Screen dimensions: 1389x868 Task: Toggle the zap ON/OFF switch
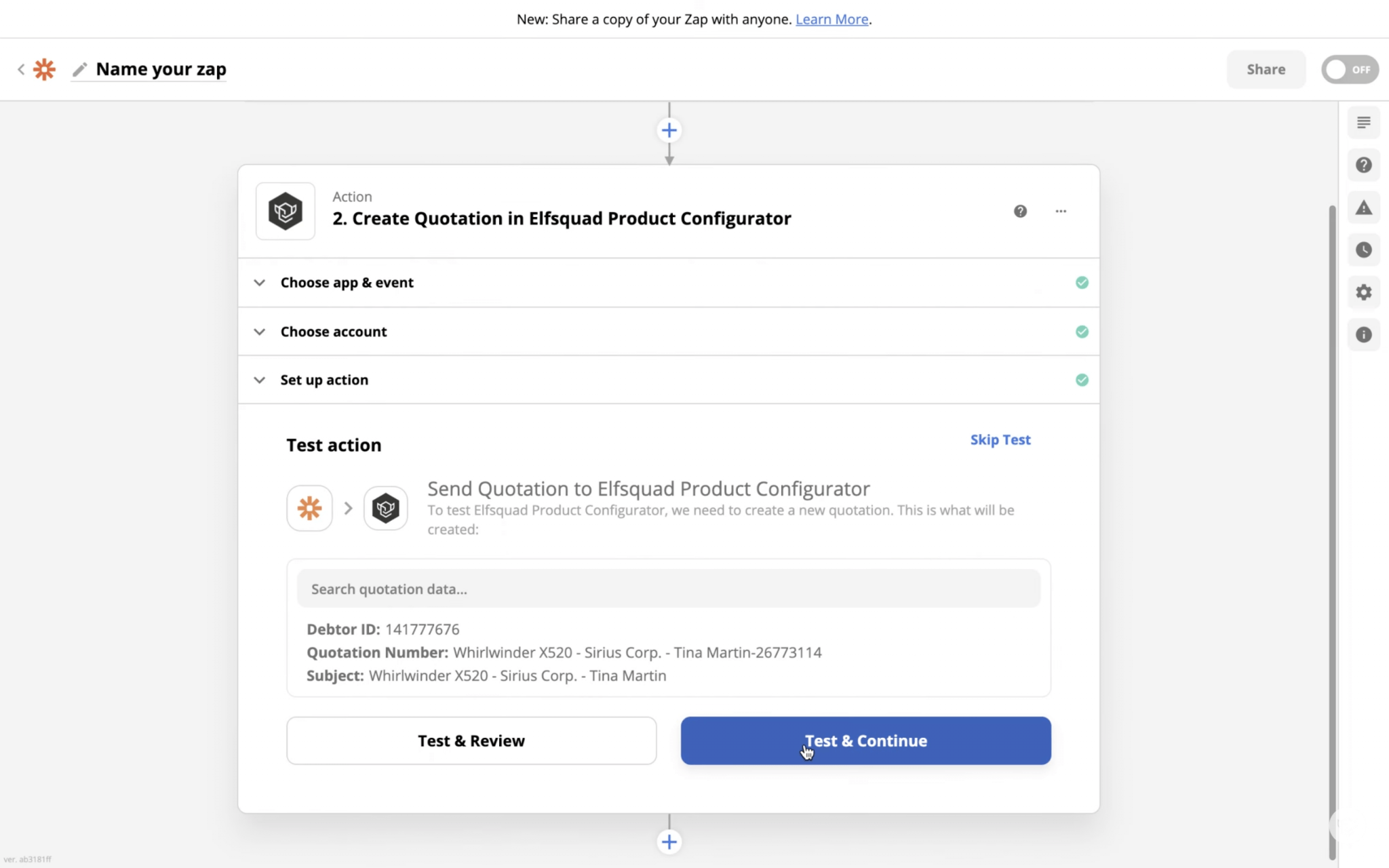click(1350, 69)
